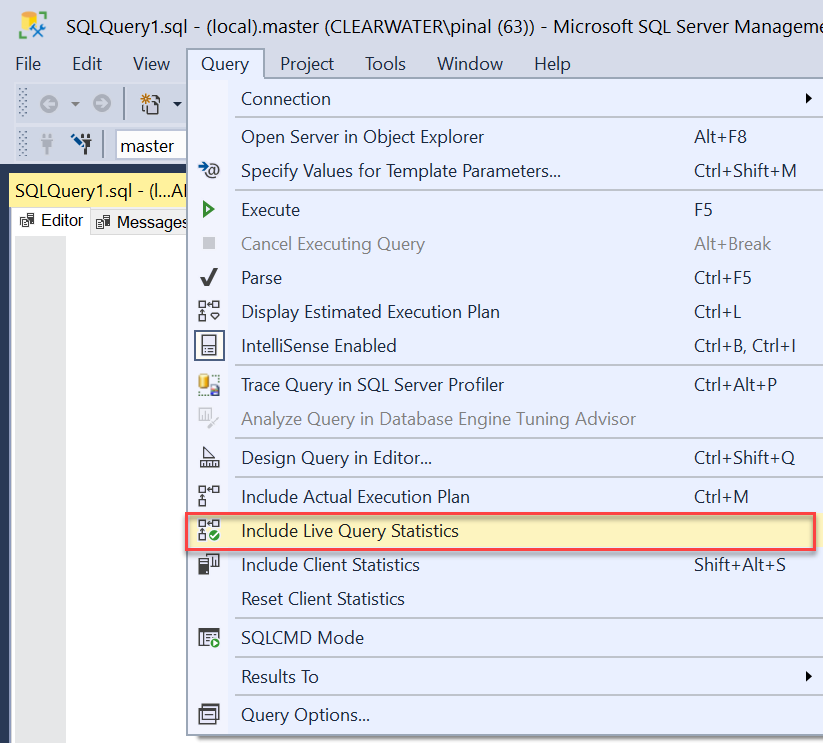Click the SSMS application icon in title bar

[x=33, y=25]
